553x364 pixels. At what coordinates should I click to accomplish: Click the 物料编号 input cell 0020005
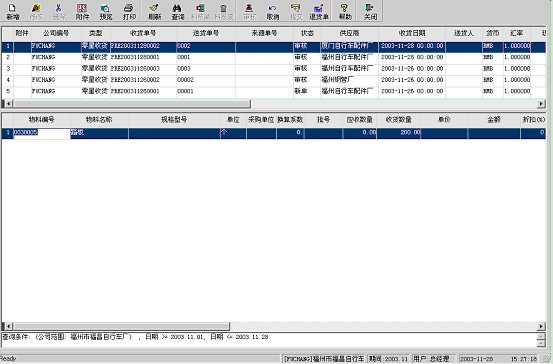tap(42, 133)
